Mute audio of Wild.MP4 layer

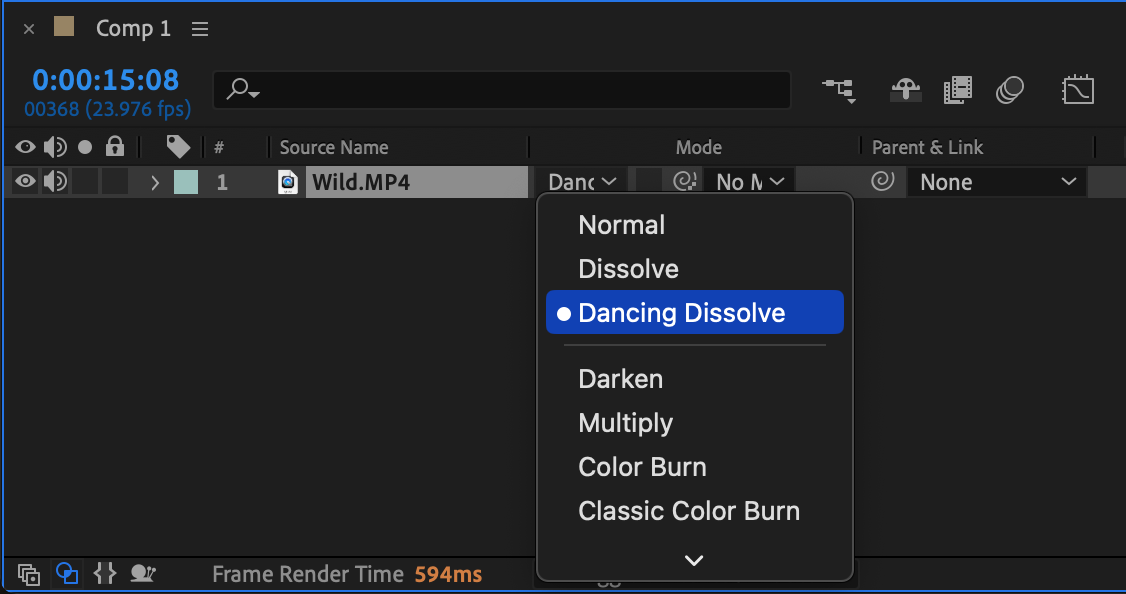coord(55,182)
